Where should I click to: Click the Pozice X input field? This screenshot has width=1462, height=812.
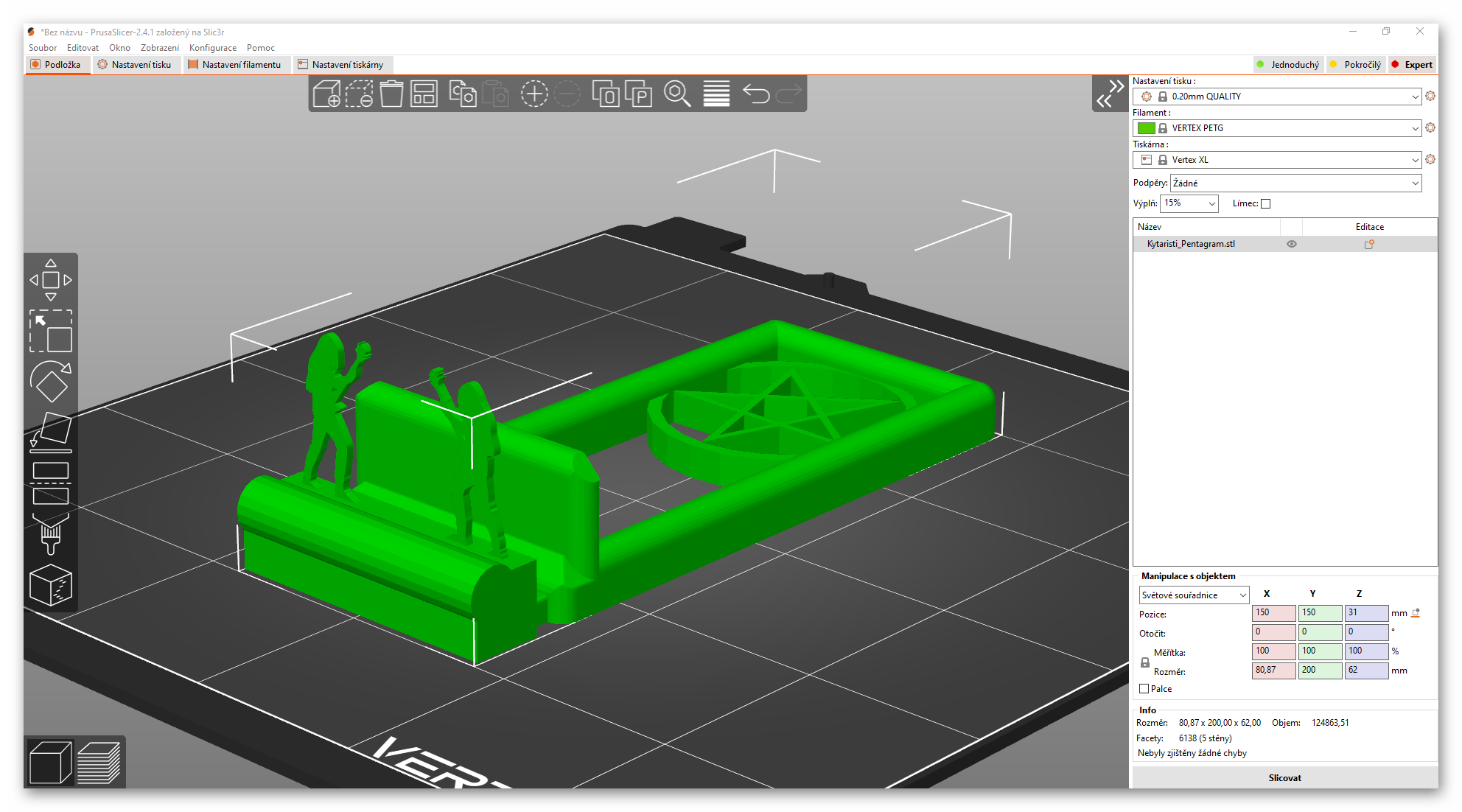pyautogui.click(x=1273, y=612)
